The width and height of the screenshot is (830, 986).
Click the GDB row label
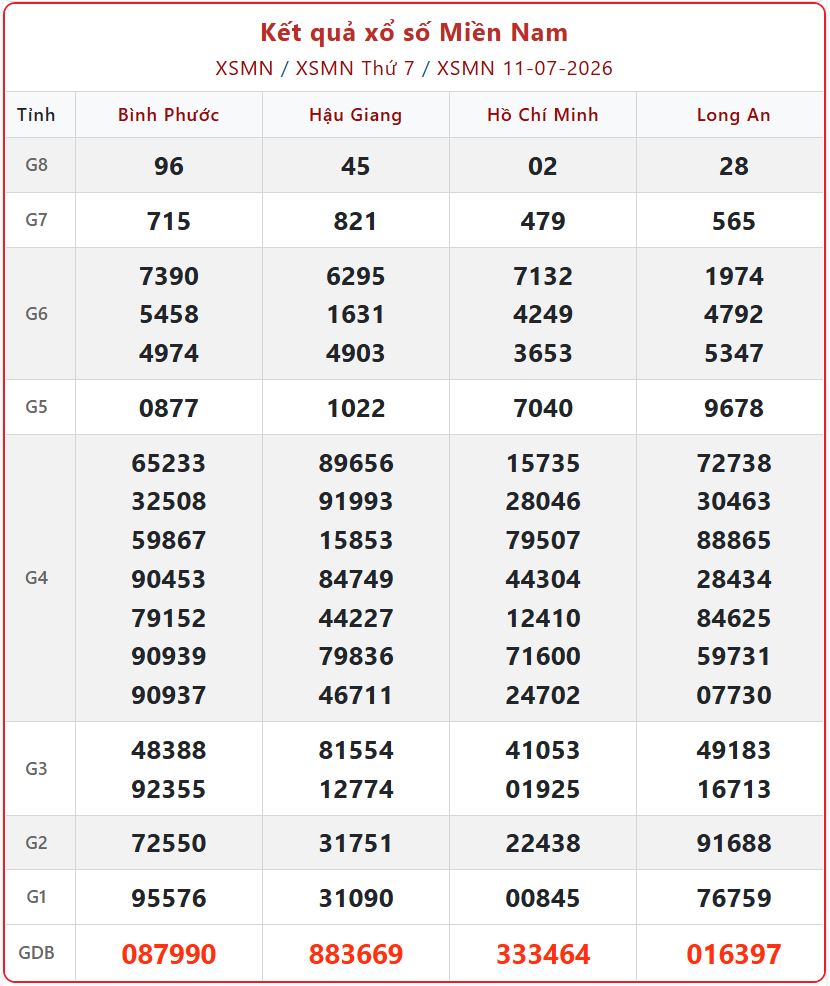point(36,953)
